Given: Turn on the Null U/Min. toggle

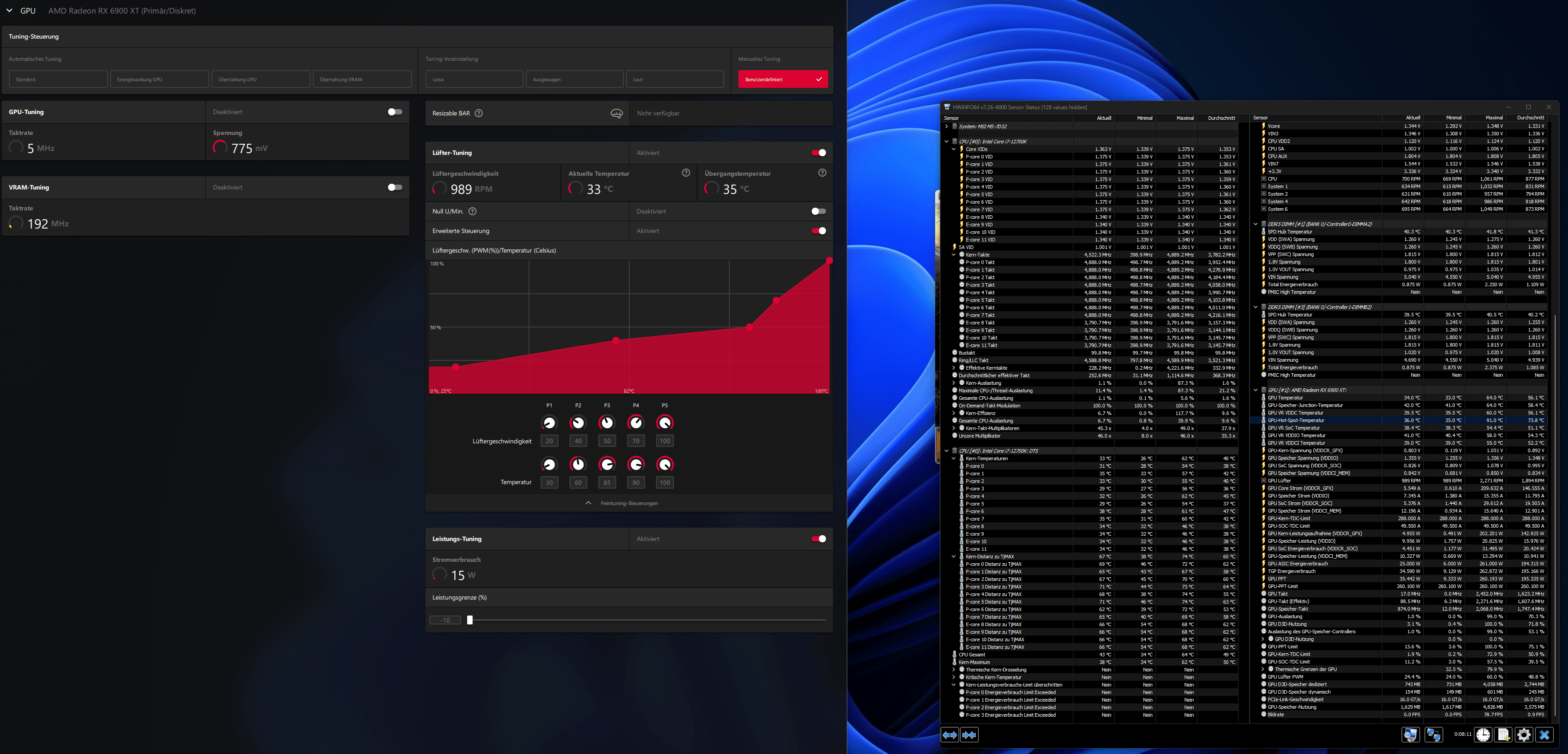Looking at the screenshot, I should coord(819,211).
